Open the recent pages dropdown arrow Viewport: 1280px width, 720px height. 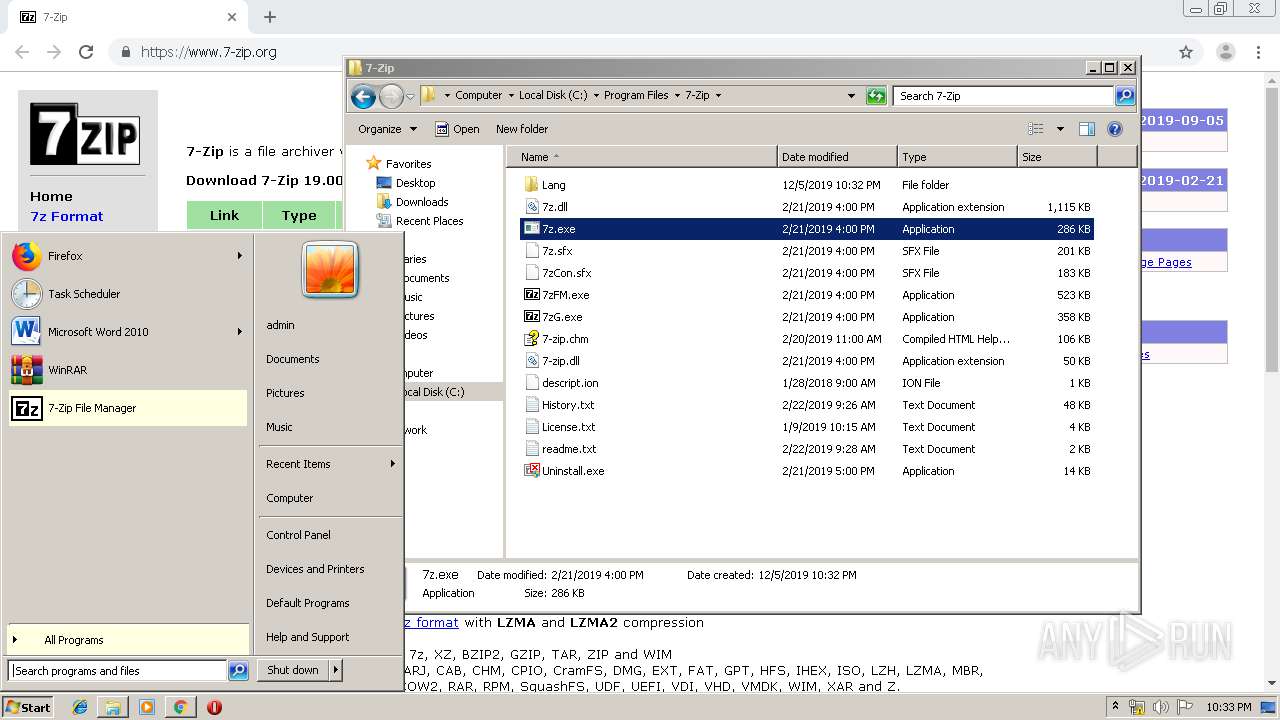[x=410, y=97]
